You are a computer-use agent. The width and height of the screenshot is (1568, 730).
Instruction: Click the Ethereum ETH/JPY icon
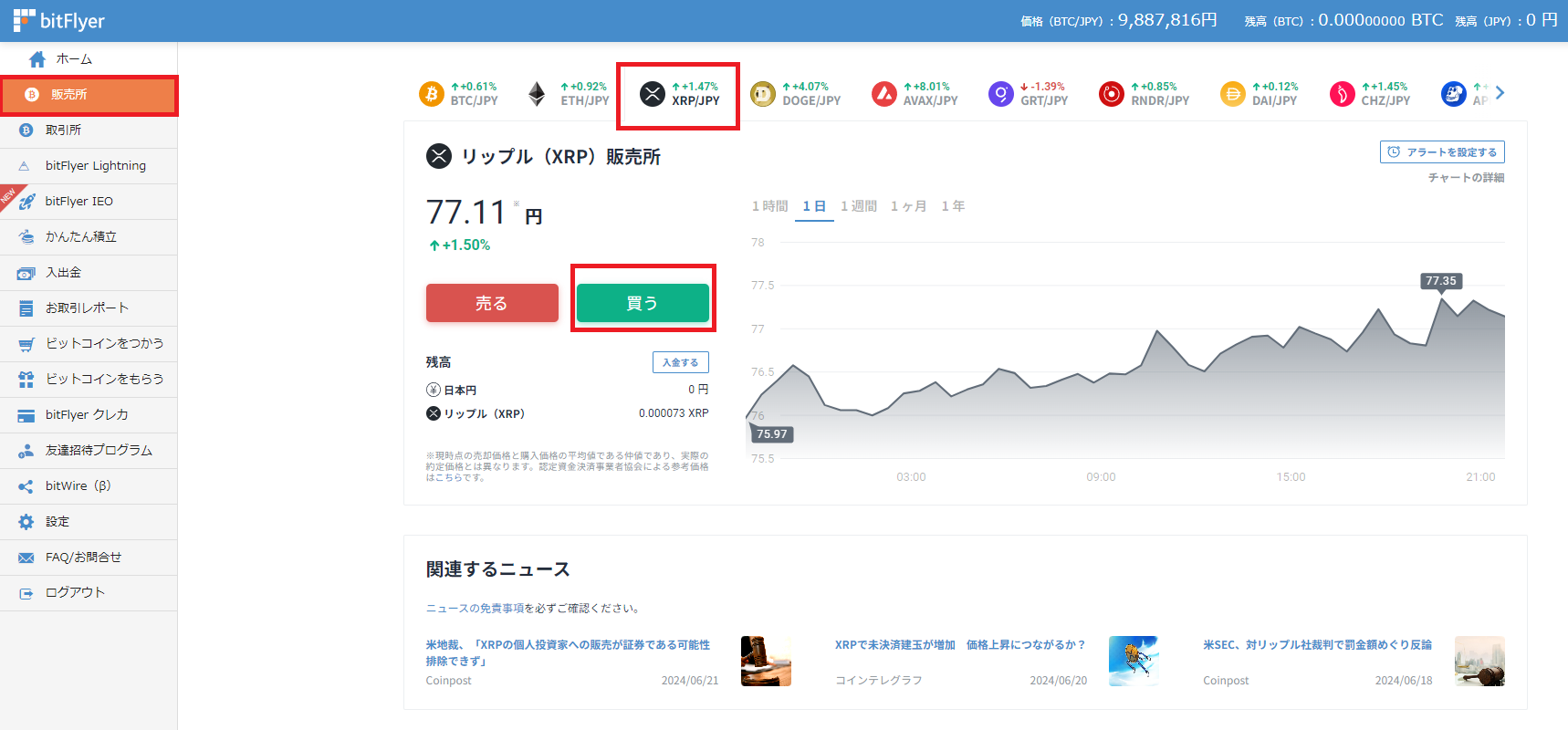click(x=537, y=94)
